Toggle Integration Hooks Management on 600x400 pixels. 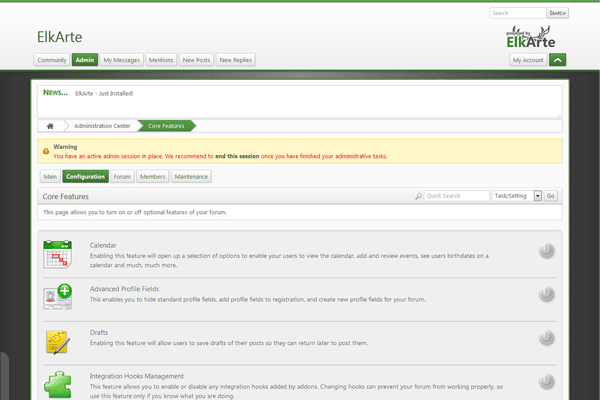[x=546, y=382]
